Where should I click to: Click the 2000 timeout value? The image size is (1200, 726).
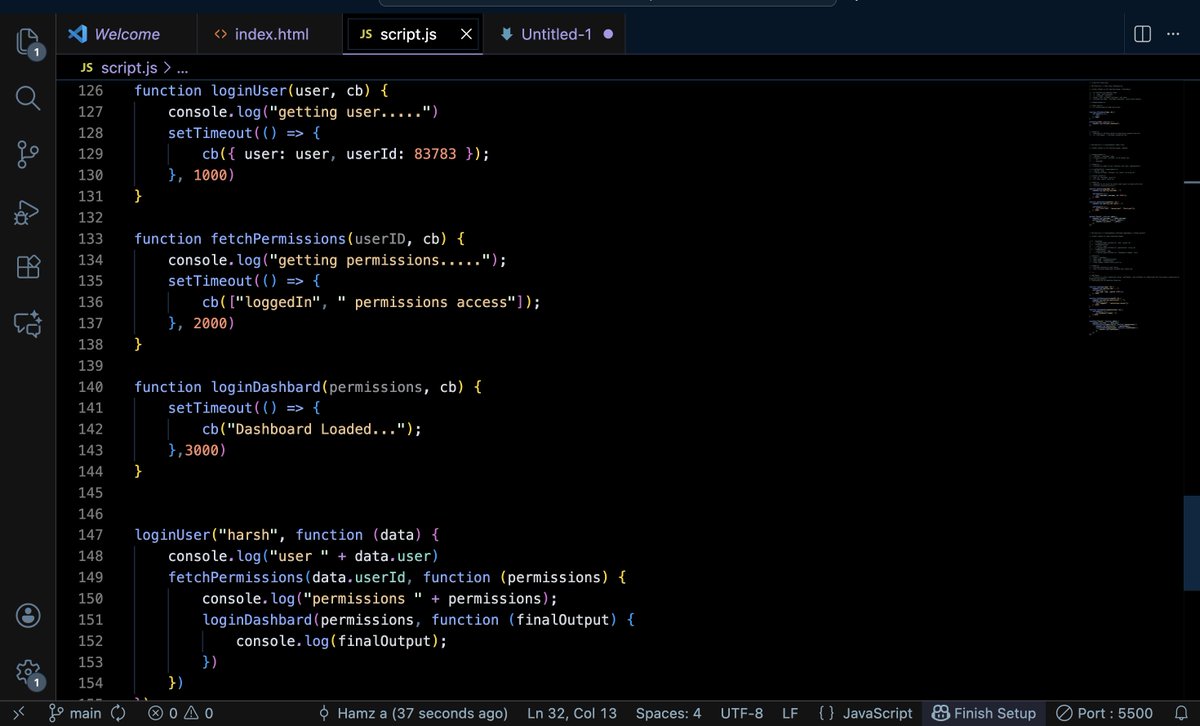point(211,323)
